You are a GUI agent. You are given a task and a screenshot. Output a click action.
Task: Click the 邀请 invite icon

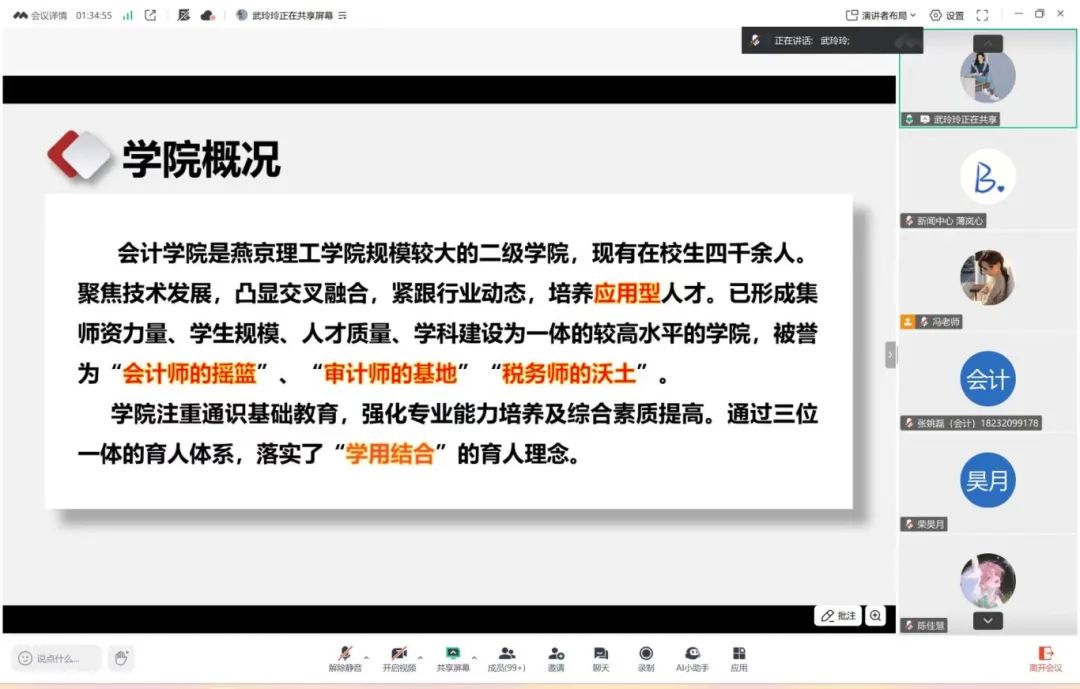(x=556, y=657)
